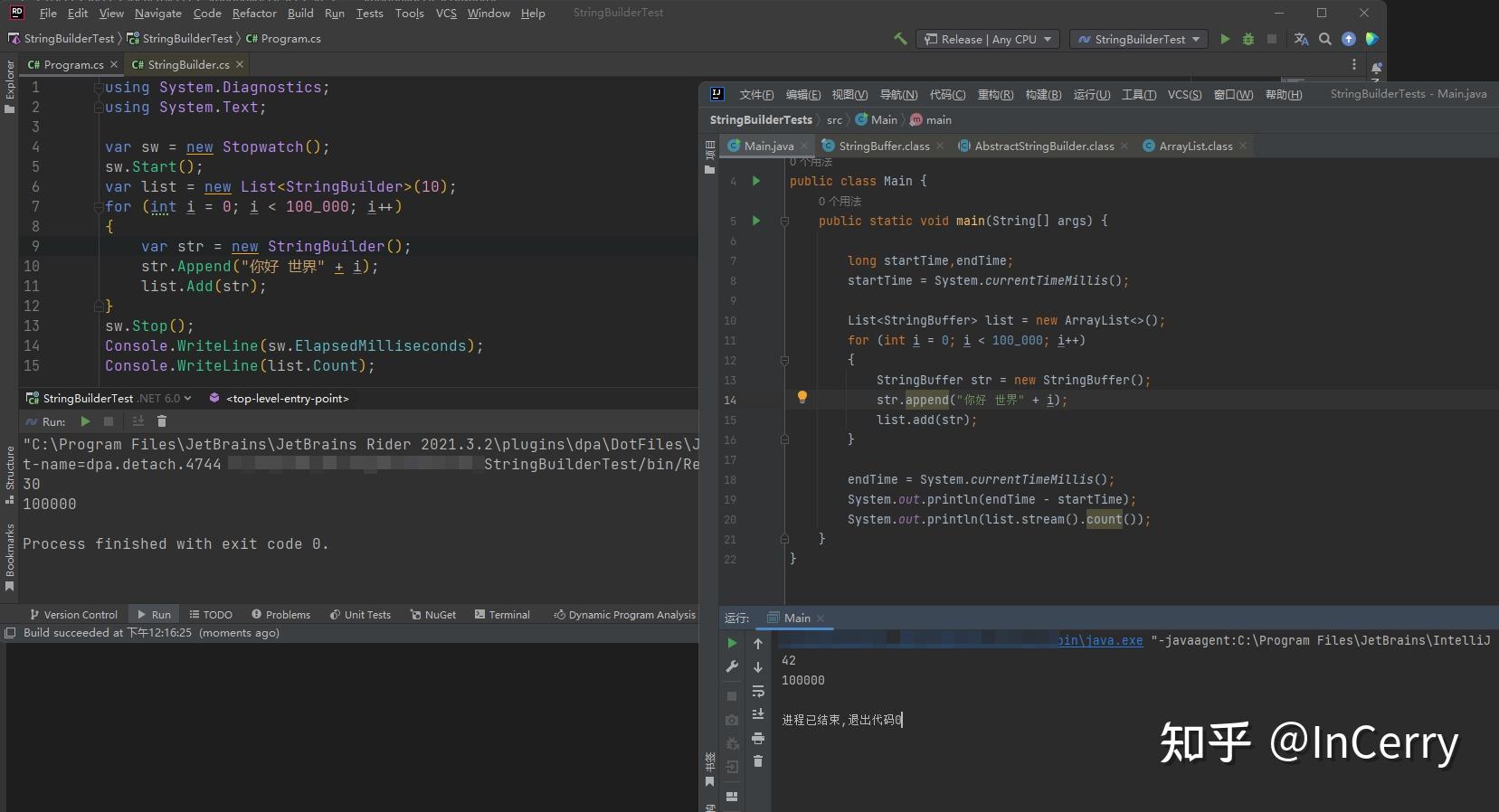Image resolution: width=1499 pixels, height=812 pixels.
Task: Open the Release | Any CPU configuration dropdown
Action: pyautogui.click(x=989, y=39)
